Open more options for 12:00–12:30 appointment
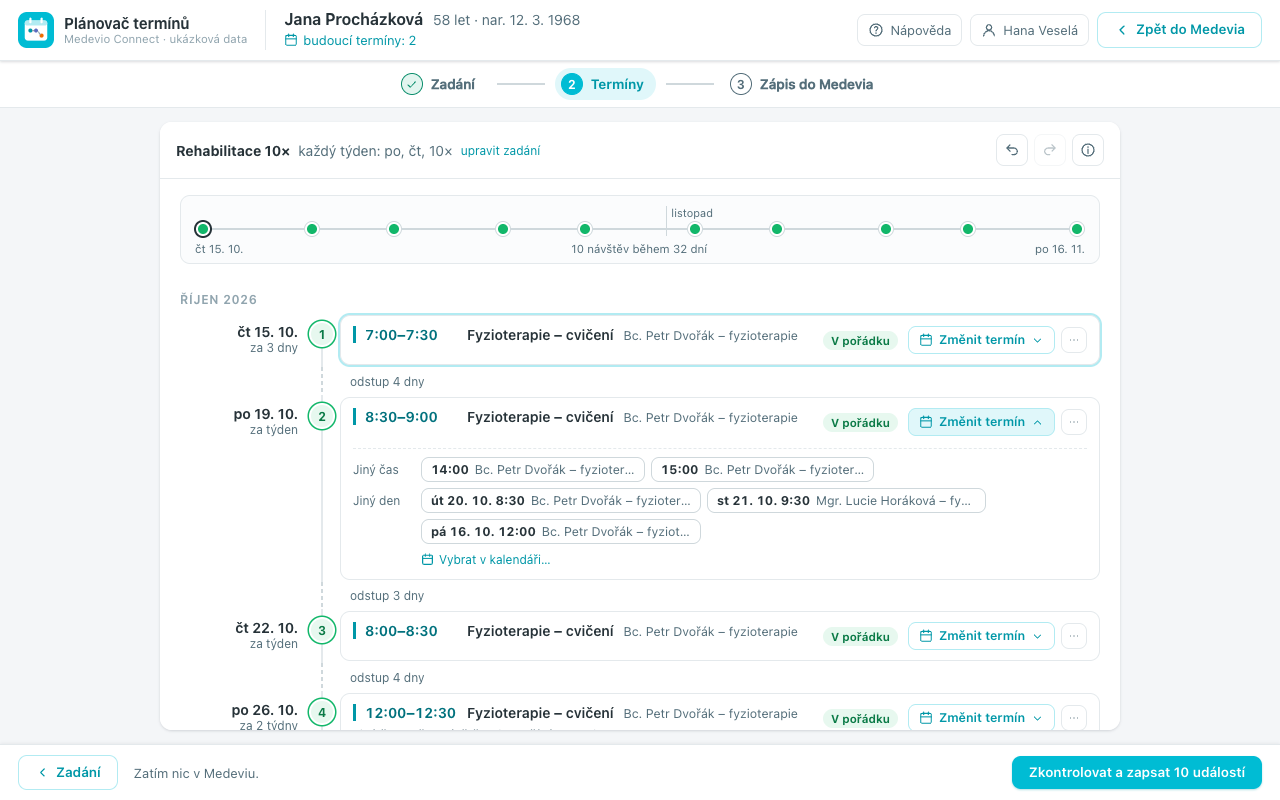Viewport: 1280px width, 800px height. [x=1074, y=718]
